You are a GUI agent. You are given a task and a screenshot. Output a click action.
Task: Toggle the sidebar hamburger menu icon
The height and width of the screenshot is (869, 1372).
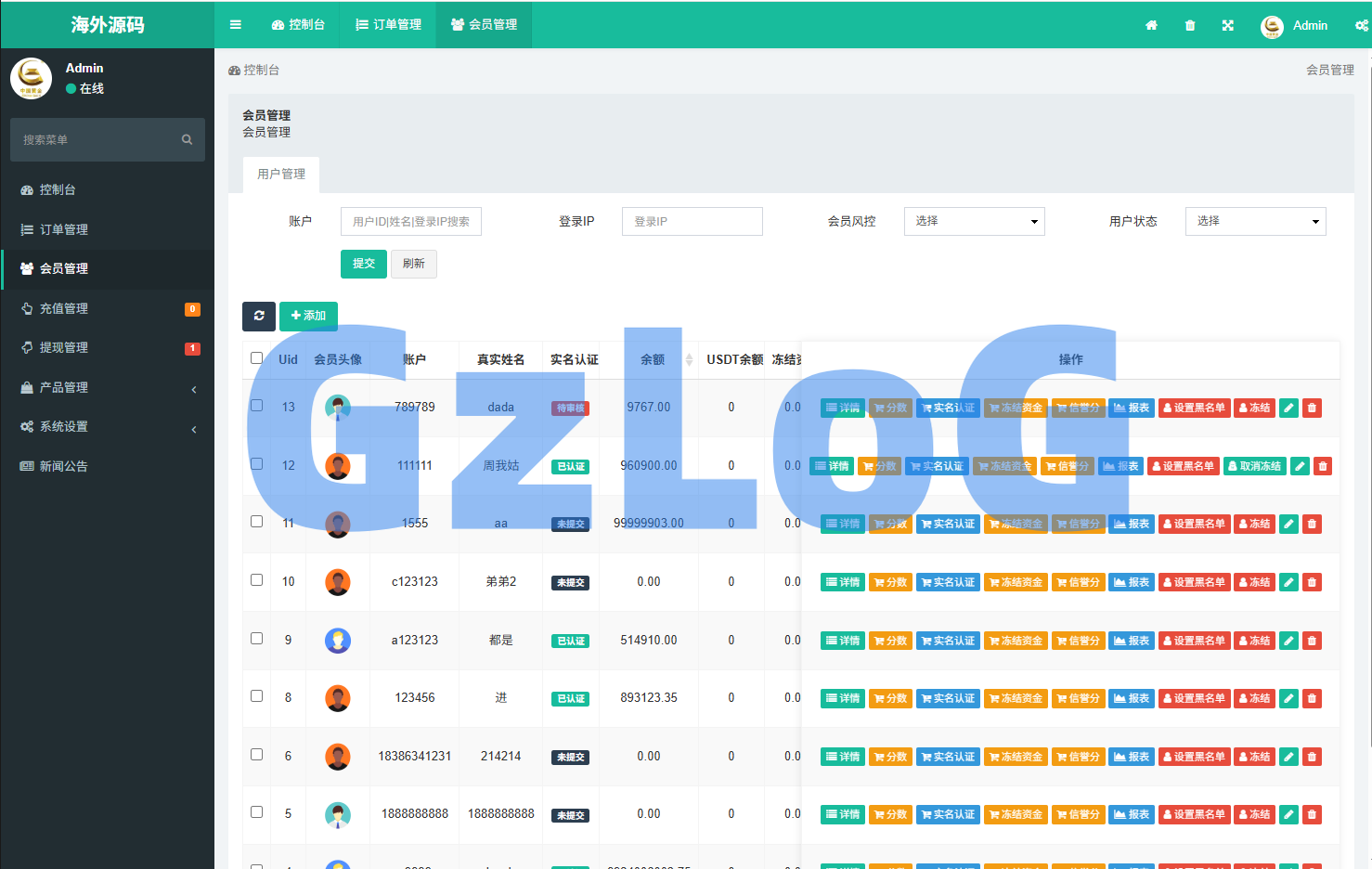[236, 25]
